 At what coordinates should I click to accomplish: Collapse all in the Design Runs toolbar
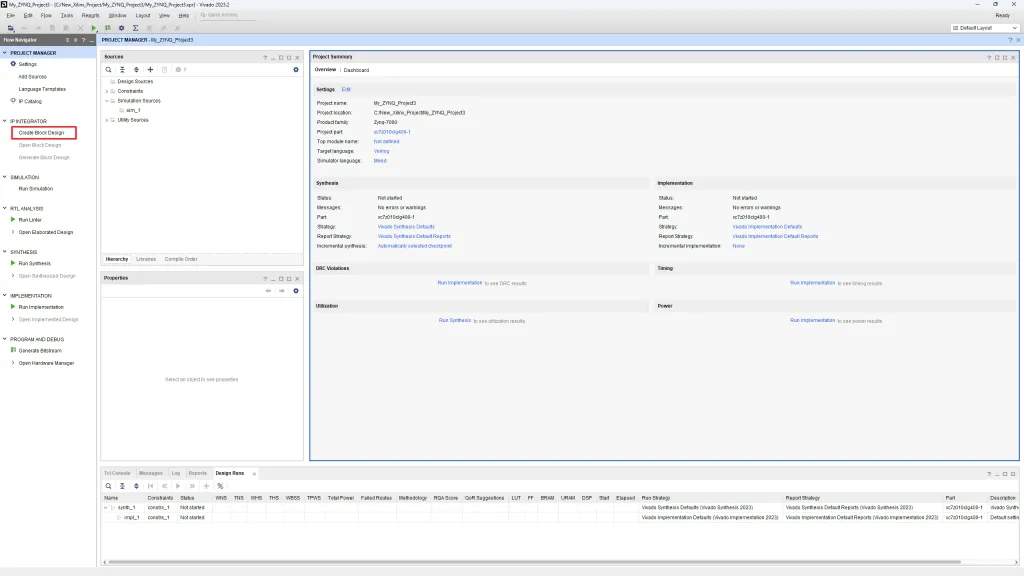pyautogui.click(x=121, y=486)
